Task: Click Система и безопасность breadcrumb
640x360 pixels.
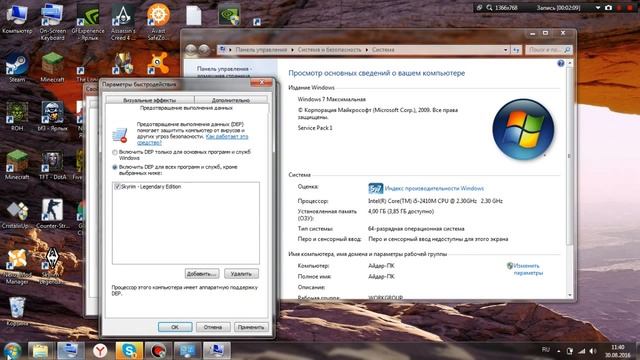Action: pyautogui.click(x=329, y=50)
